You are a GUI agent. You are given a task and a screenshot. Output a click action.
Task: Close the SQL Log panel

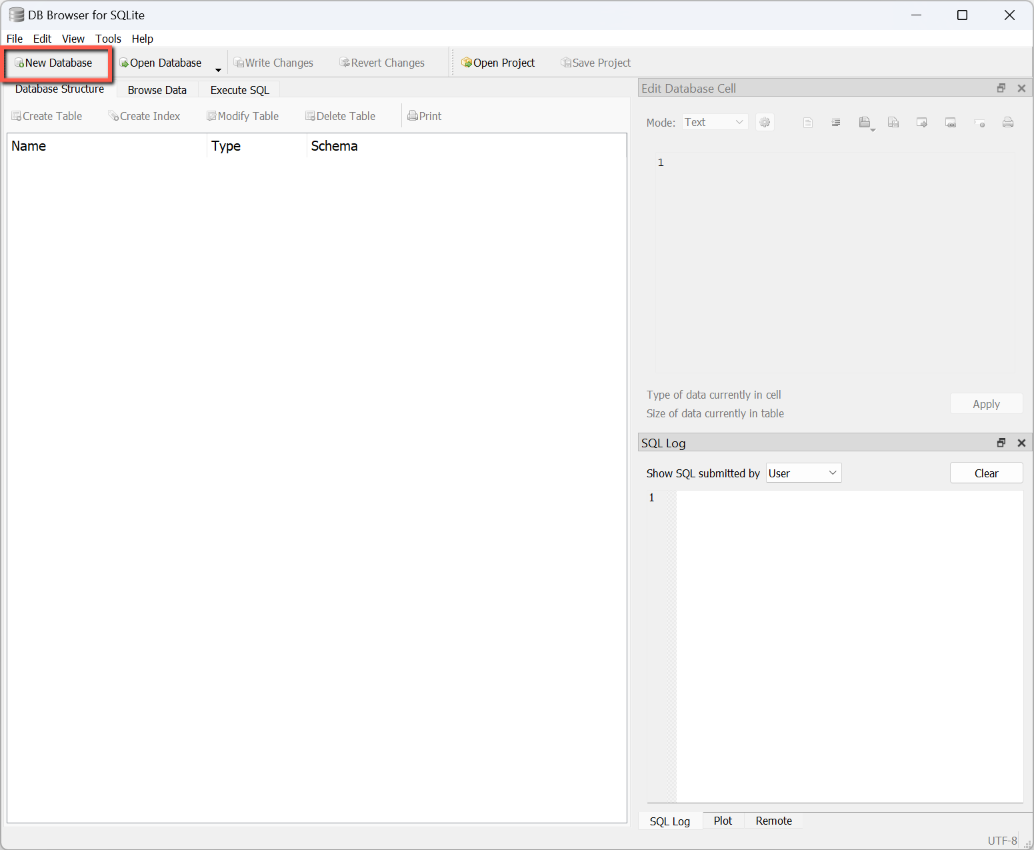[x=1021, y=443]
